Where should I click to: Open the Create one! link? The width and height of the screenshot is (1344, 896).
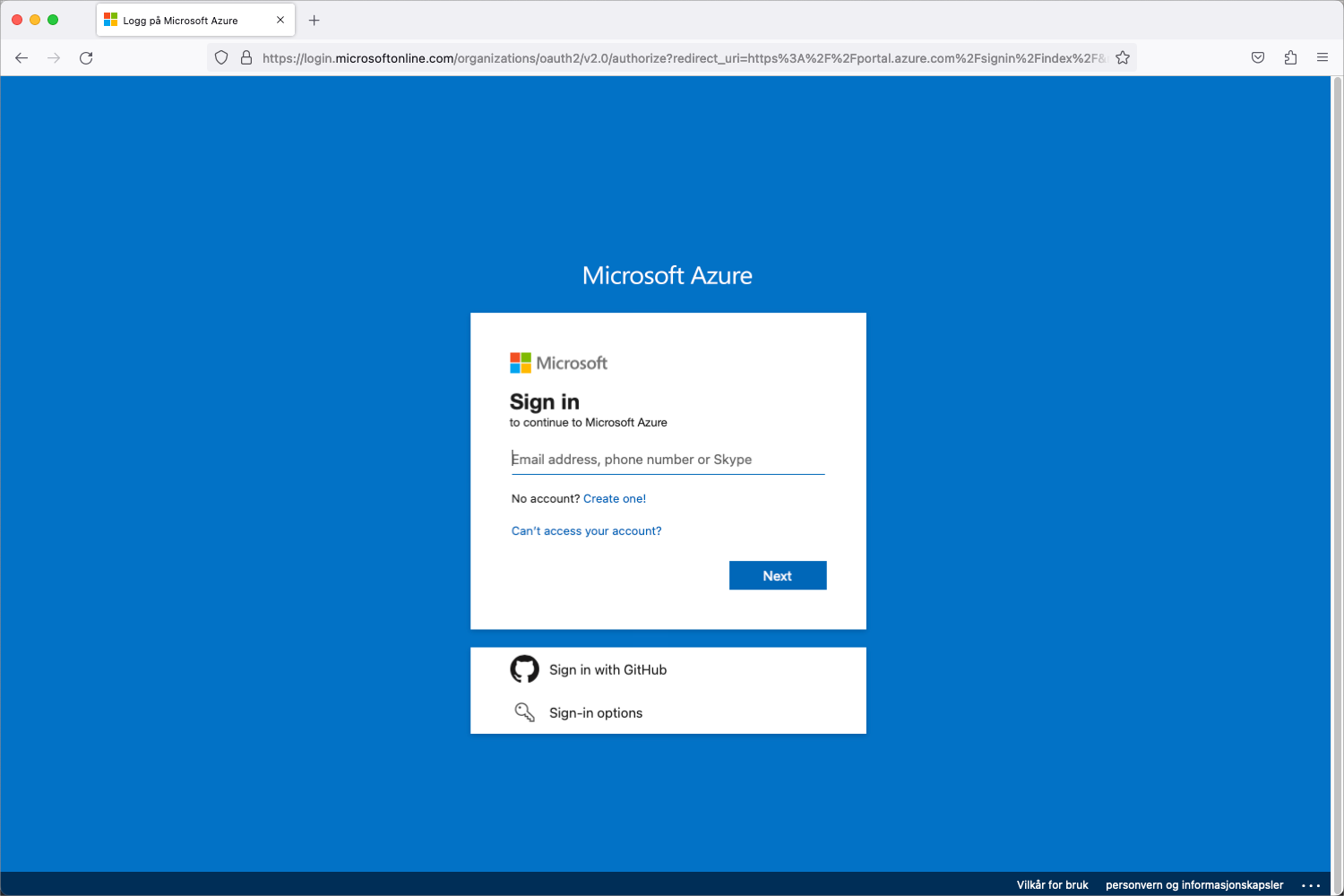click(614, 498)
